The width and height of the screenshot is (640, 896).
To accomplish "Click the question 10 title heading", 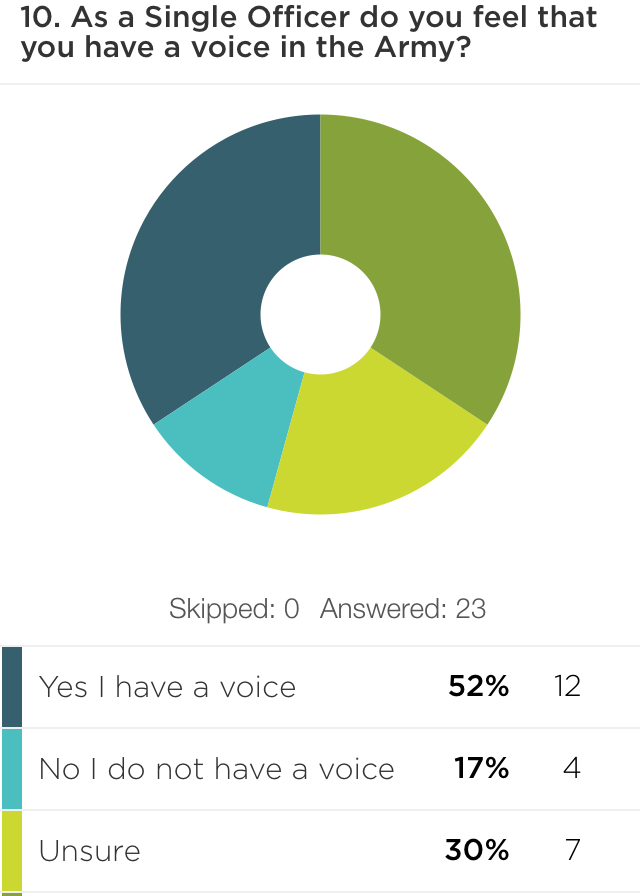I will (308, 32).
